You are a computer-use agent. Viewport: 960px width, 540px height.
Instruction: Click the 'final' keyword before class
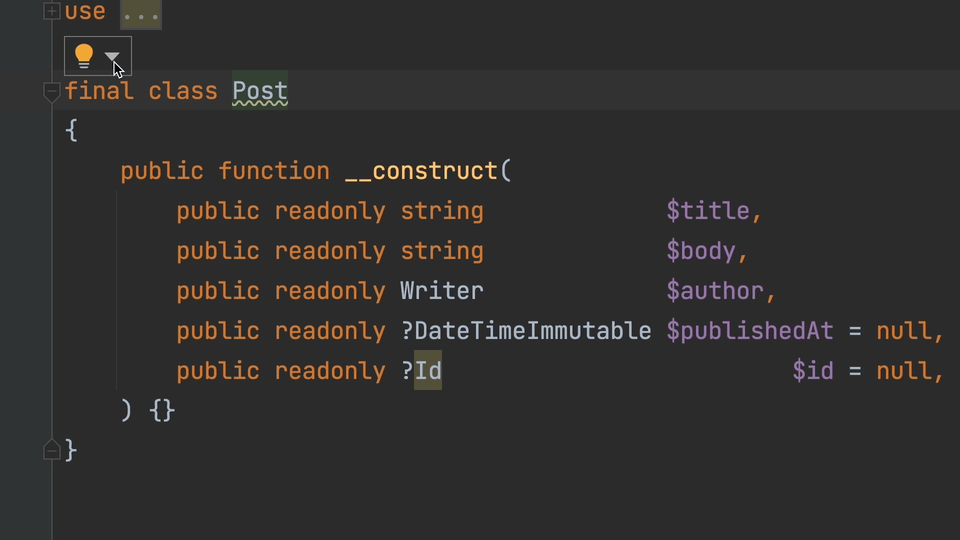99,91
